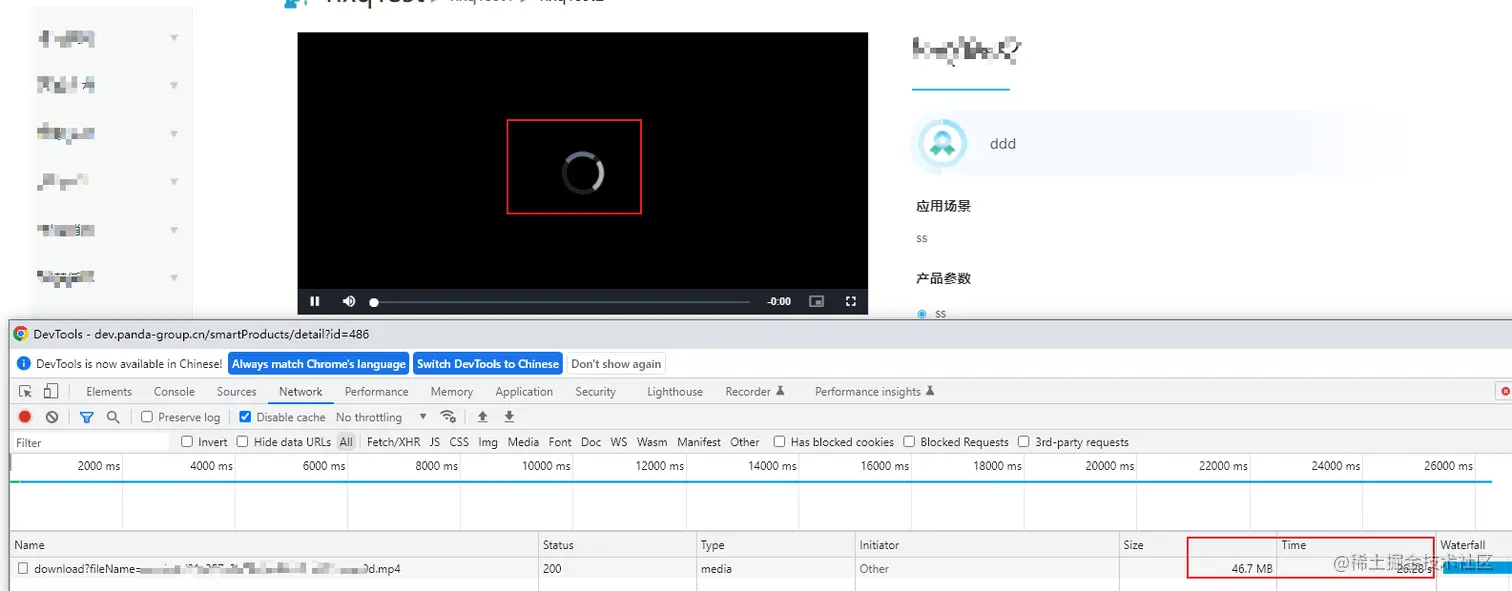
Task: Filter requests by WS type
Action: pos(619,442)
